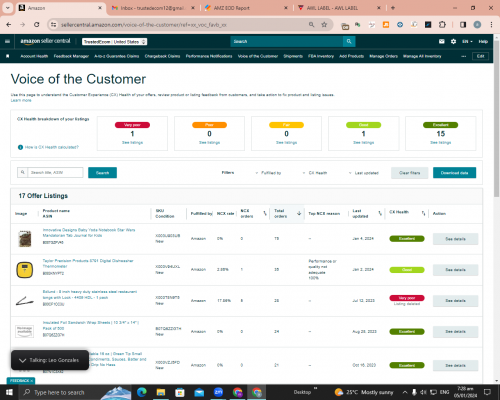Open the Mail app in taskbar
The height and width of the screenshot is (400, 500).
[199, 392]
